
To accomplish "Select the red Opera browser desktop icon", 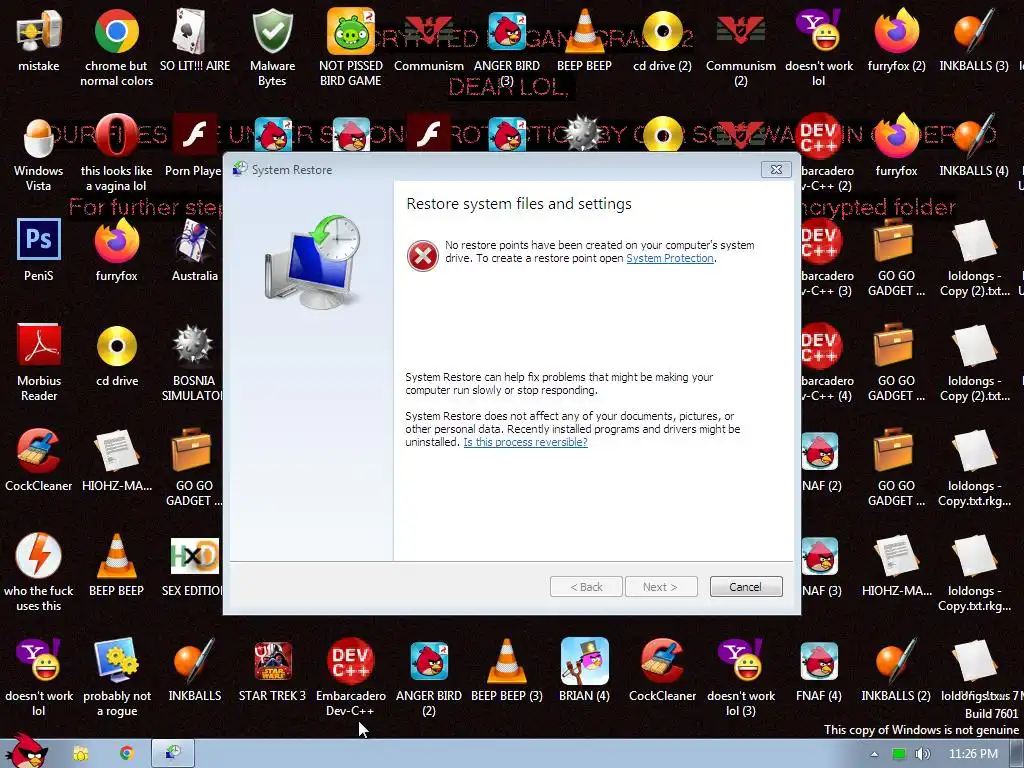I will pos(117,153).
